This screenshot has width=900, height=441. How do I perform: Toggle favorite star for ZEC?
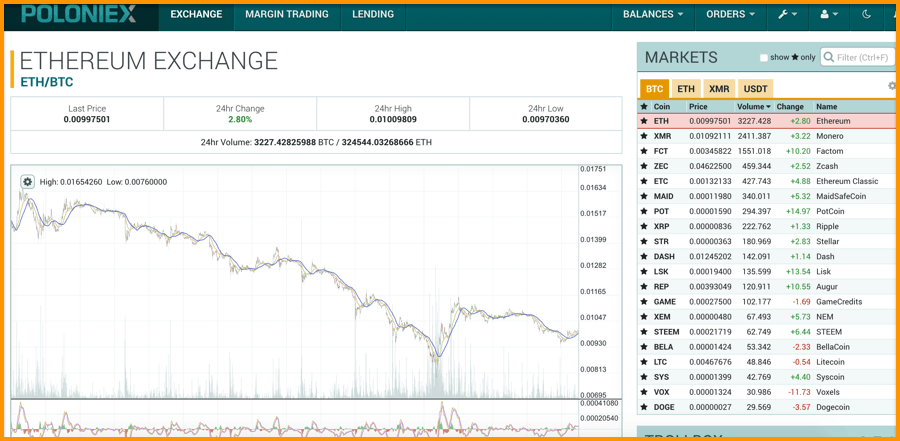click(644, 166)
